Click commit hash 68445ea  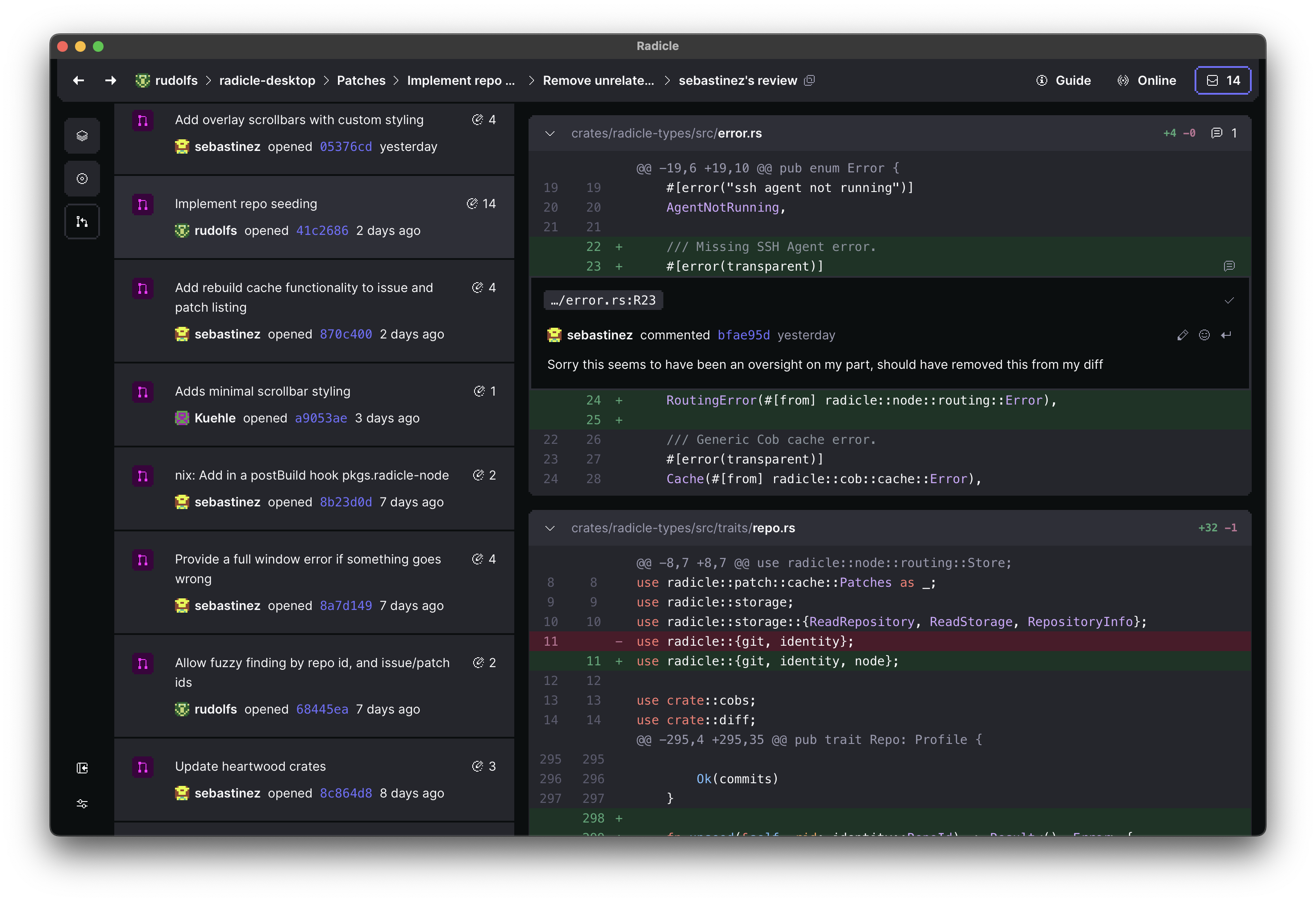[x=322, y=710]
